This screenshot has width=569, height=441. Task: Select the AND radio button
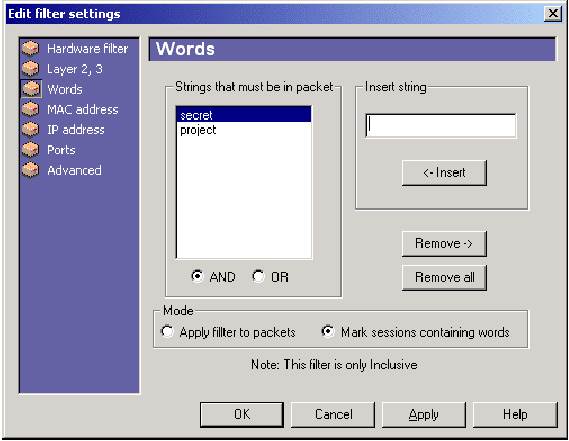[197, 276]
